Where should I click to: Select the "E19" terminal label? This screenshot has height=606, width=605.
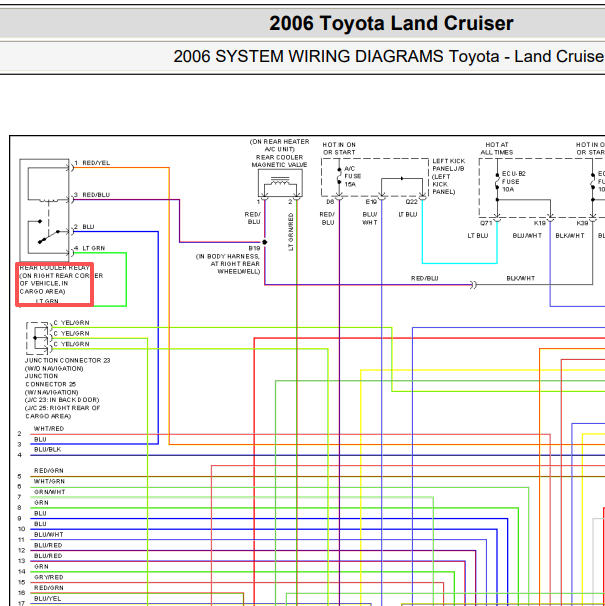pos(371,202)
